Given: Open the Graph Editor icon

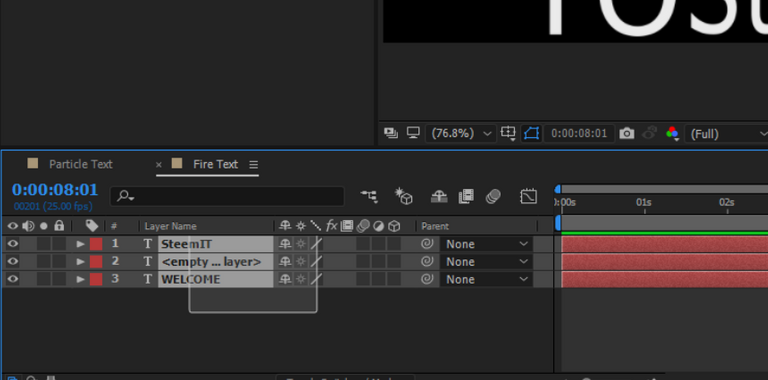Looking at the screenshot, I should click(x=528, y=197).
